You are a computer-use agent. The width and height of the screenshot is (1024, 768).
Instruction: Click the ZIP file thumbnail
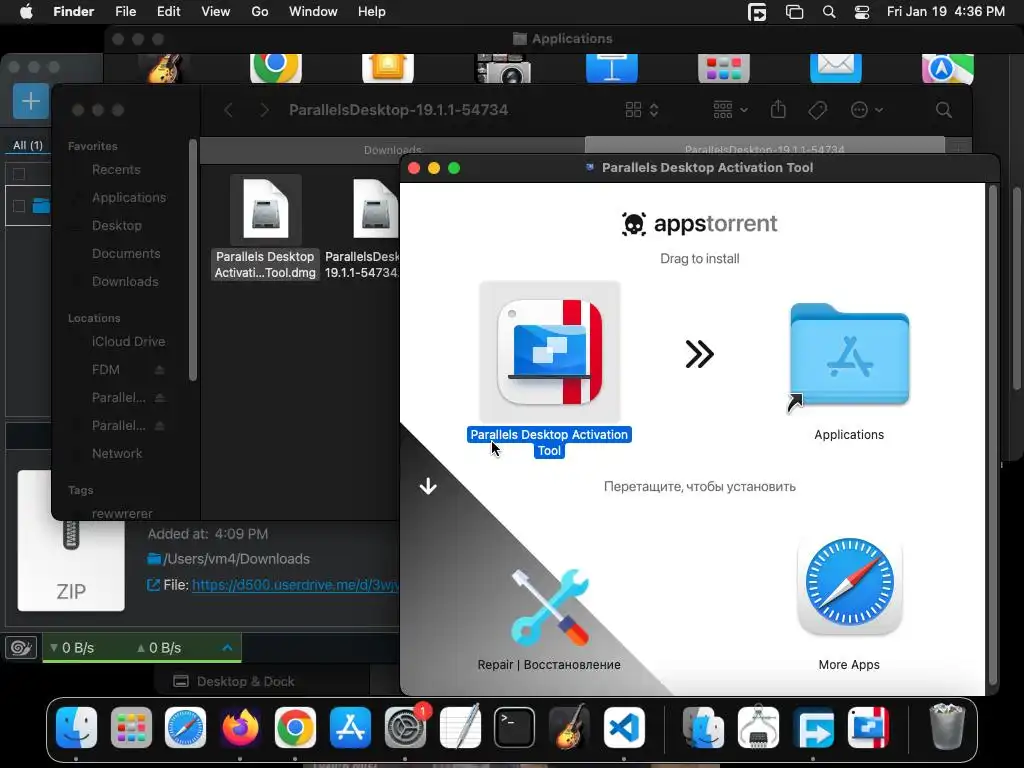click(71, 542)
